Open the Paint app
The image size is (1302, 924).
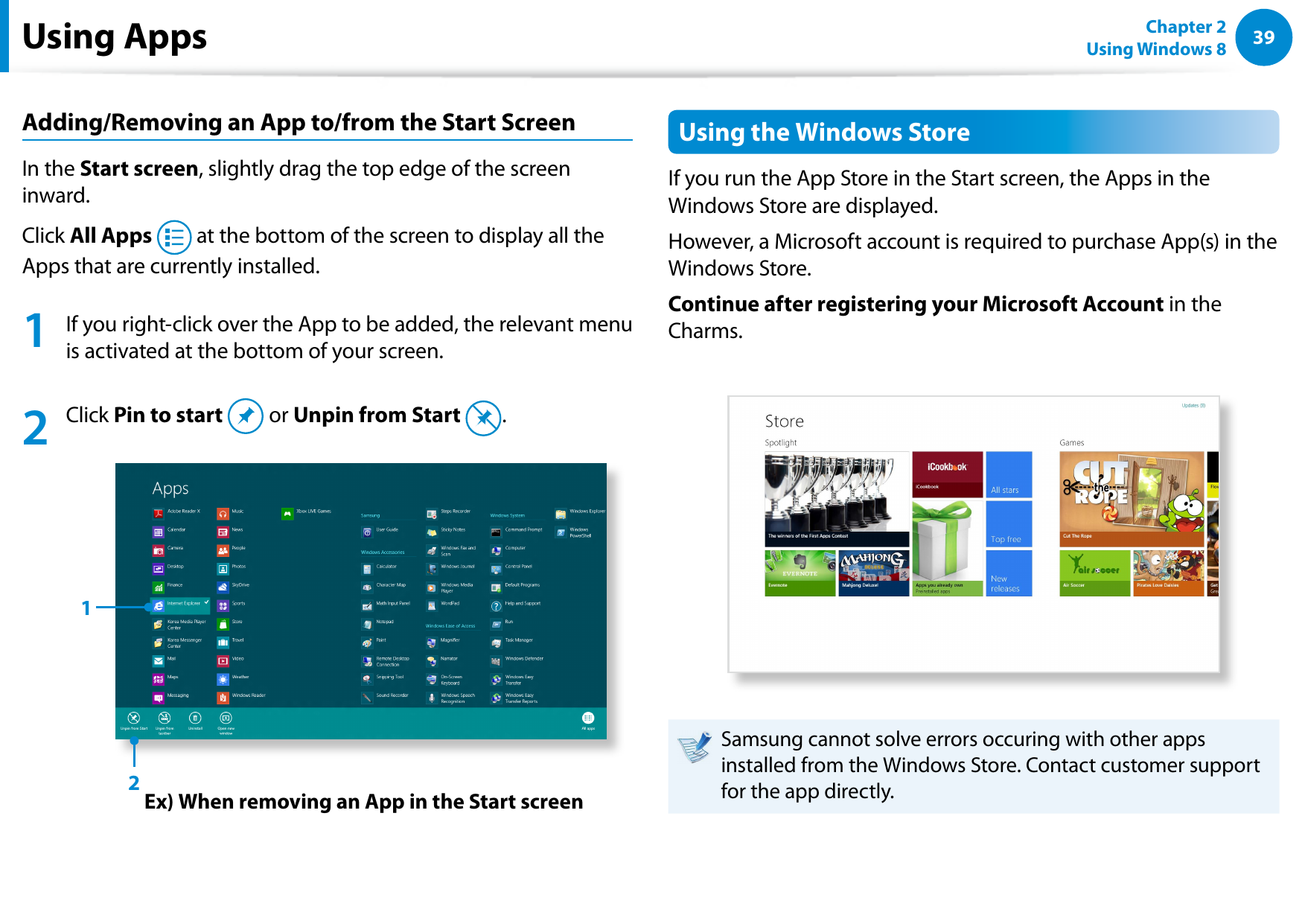point(374,642)
